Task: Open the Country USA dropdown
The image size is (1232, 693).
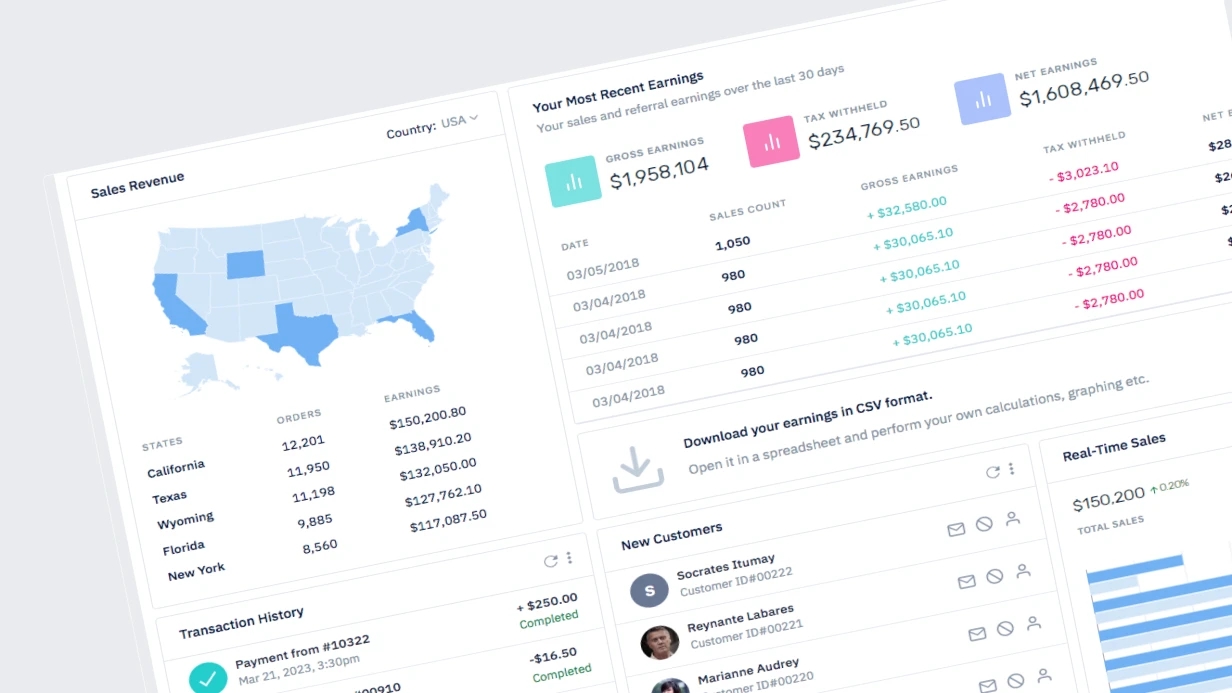Action: point(432,125)
